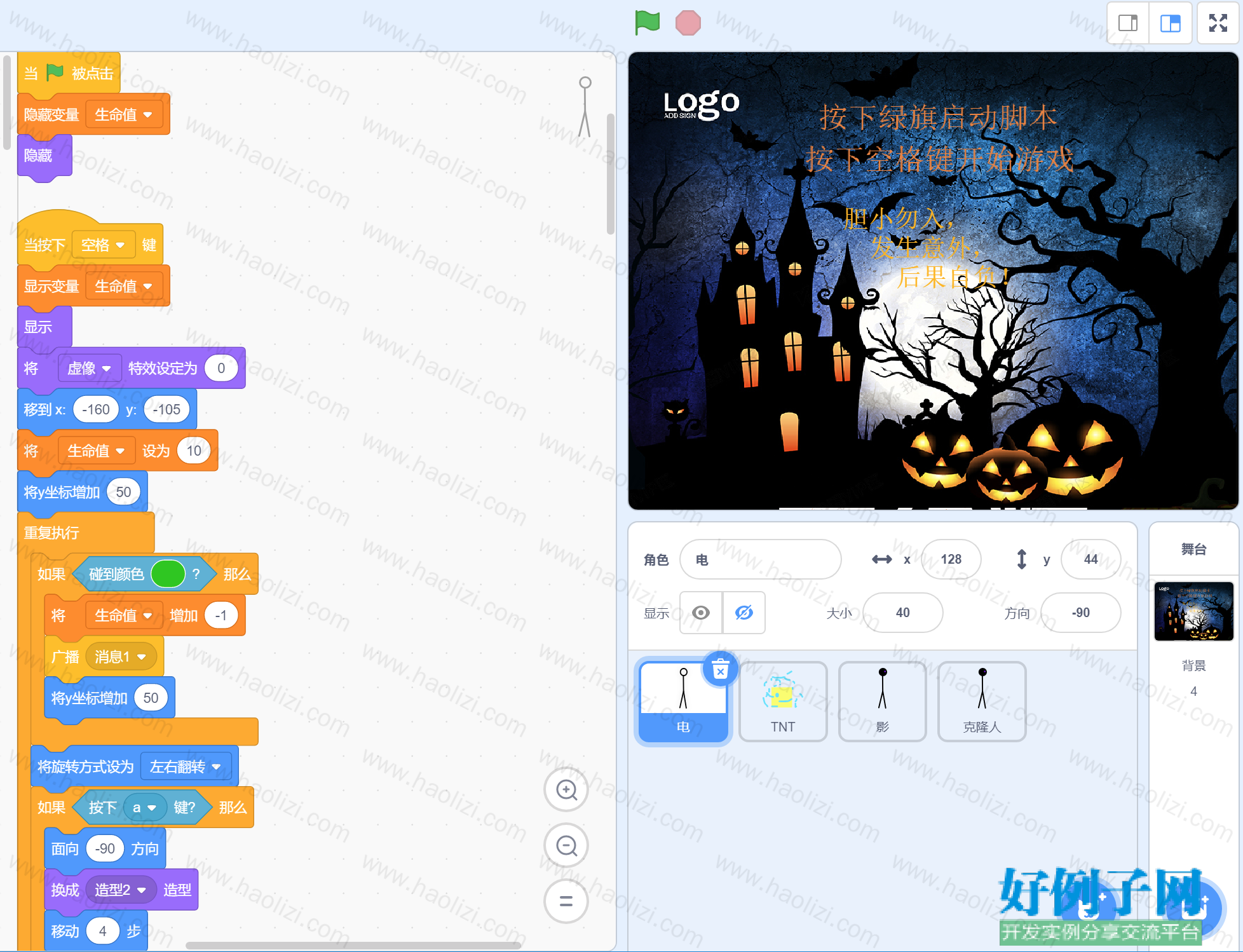This screenshot has width=1243, height=952.
Task: Click the 显示 looks block
Action: 44,328
